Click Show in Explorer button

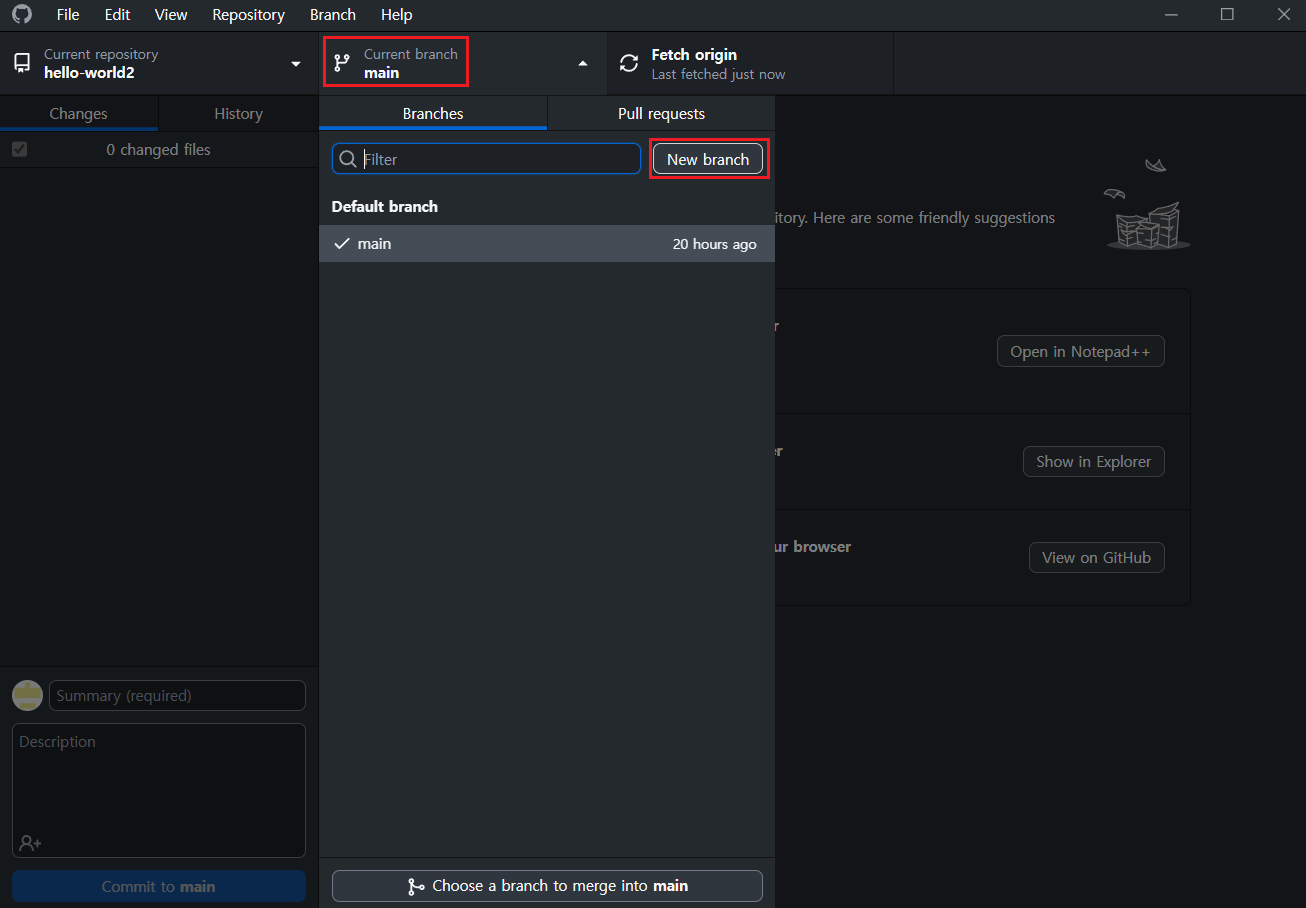pos(1093,461)
